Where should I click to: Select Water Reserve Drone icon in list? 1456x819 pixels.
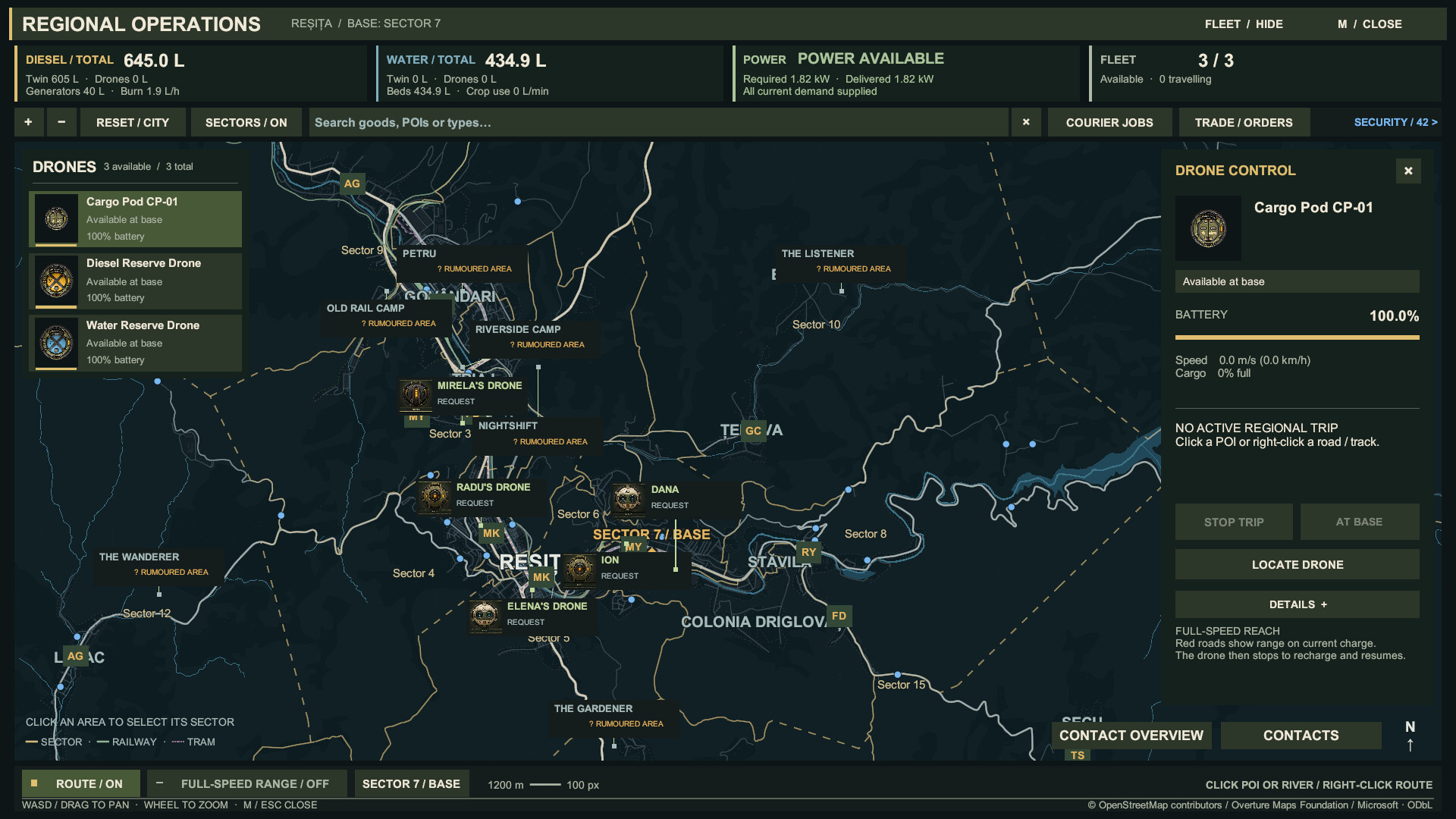click(56, 344)
